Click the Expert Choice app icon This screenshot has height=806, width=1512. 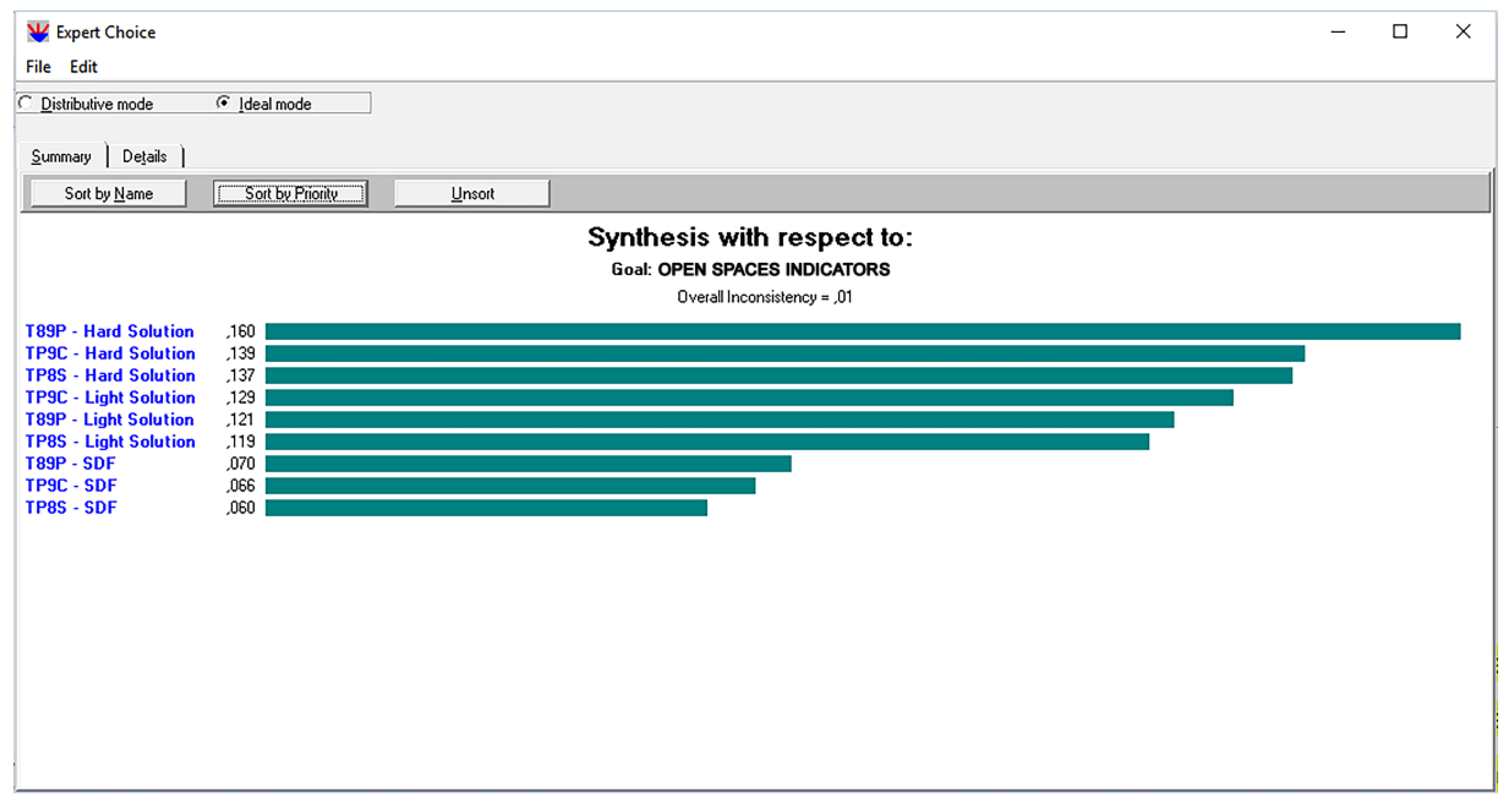click(x=38, y=32)
